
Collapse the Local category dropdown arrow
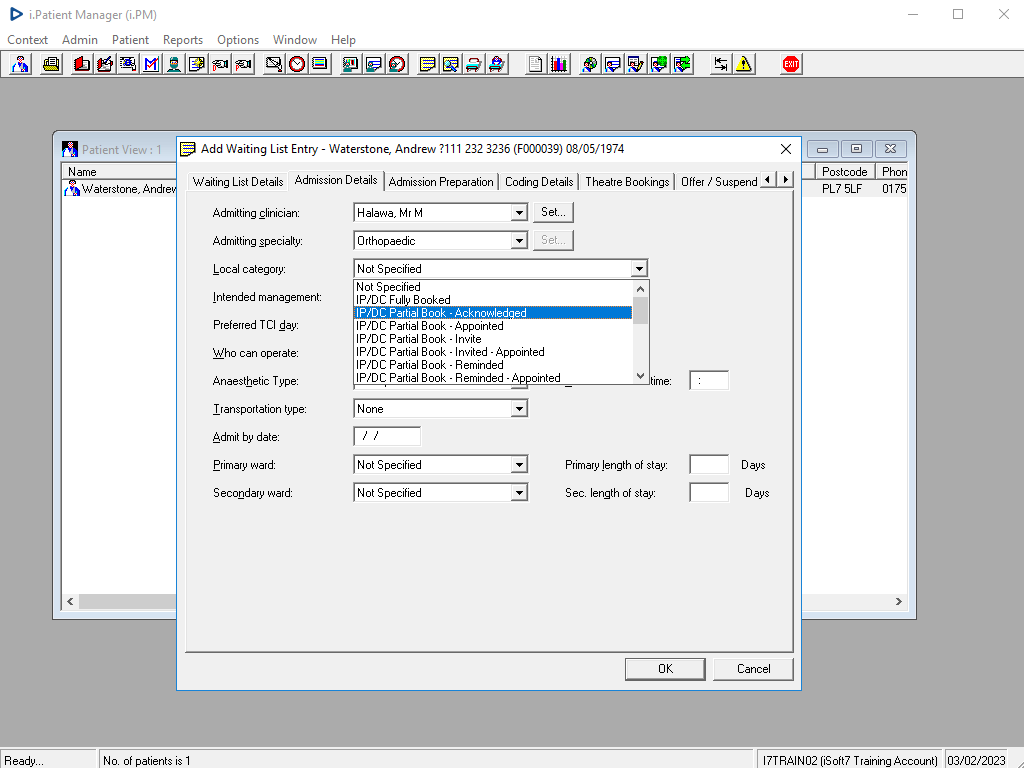[x=639, y=269]
